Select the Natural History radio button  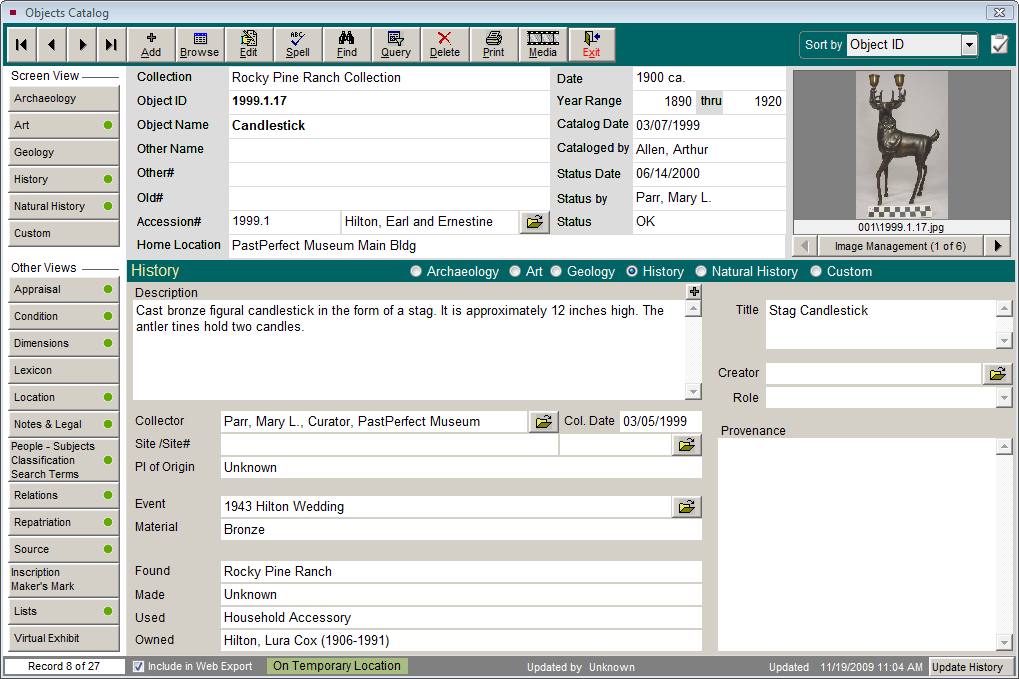coord(699,271)
